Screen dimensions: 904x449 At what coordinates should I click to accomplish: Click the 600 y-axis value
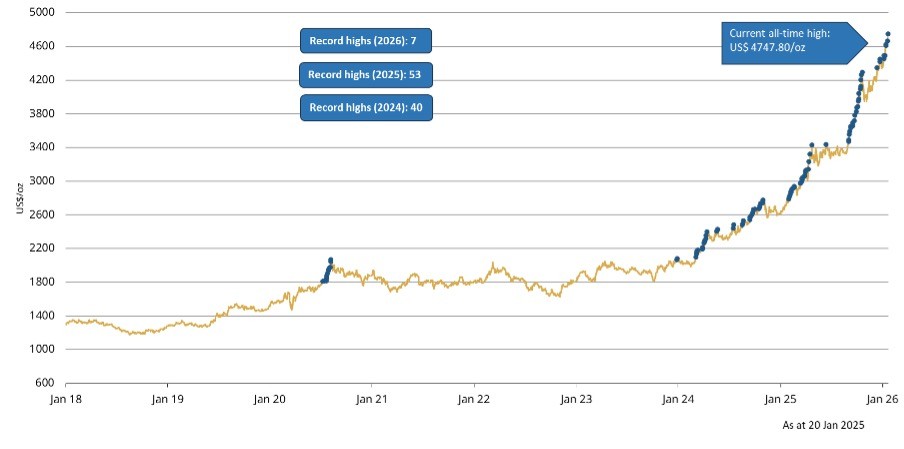(x=44, y=383)
